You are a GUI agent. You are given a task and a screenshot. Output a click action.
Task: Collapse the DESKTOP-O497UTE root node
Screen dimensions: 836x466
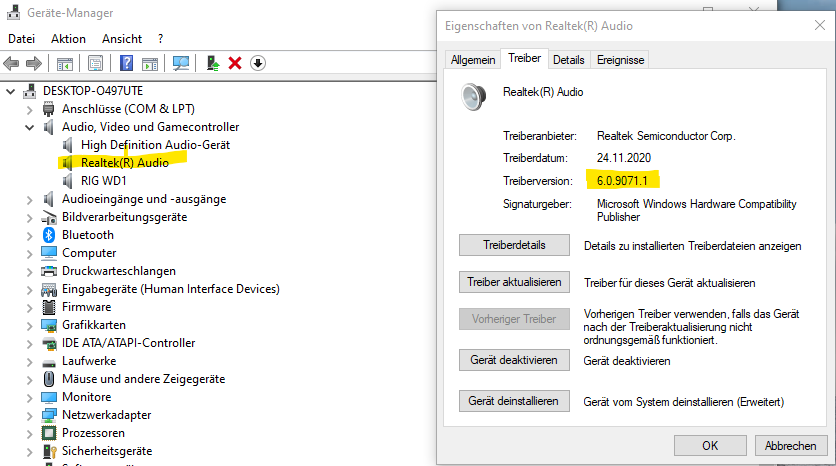pos(10,91)
